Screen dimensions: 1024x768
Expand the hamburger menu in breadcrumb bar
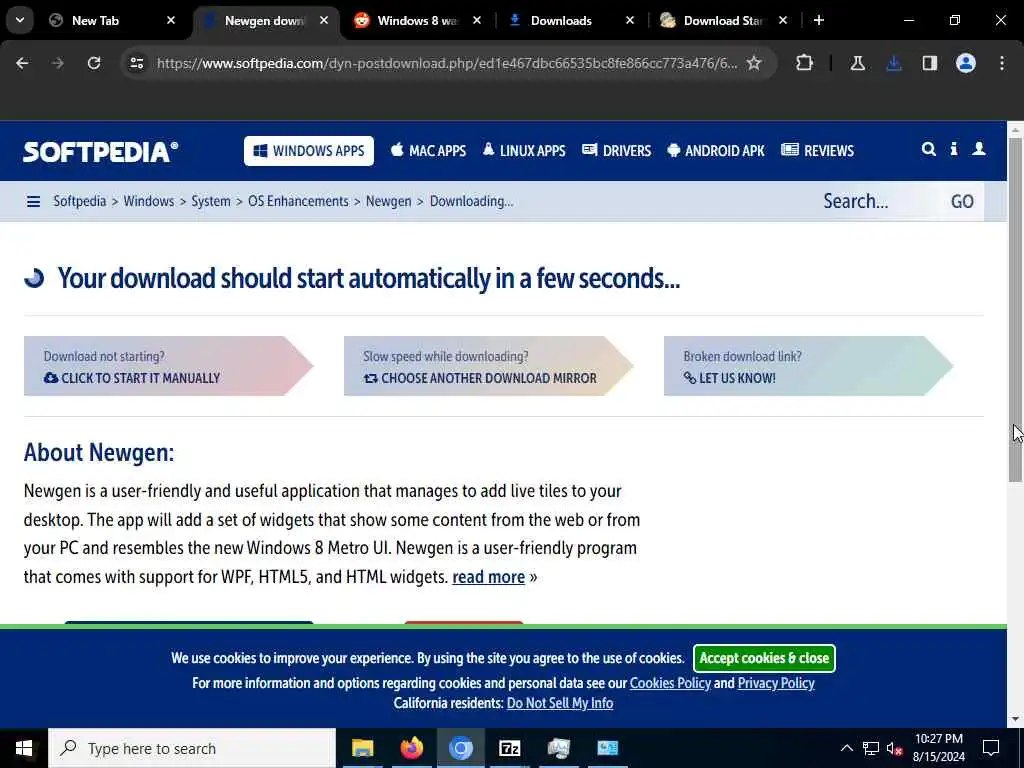coord(33,201)
